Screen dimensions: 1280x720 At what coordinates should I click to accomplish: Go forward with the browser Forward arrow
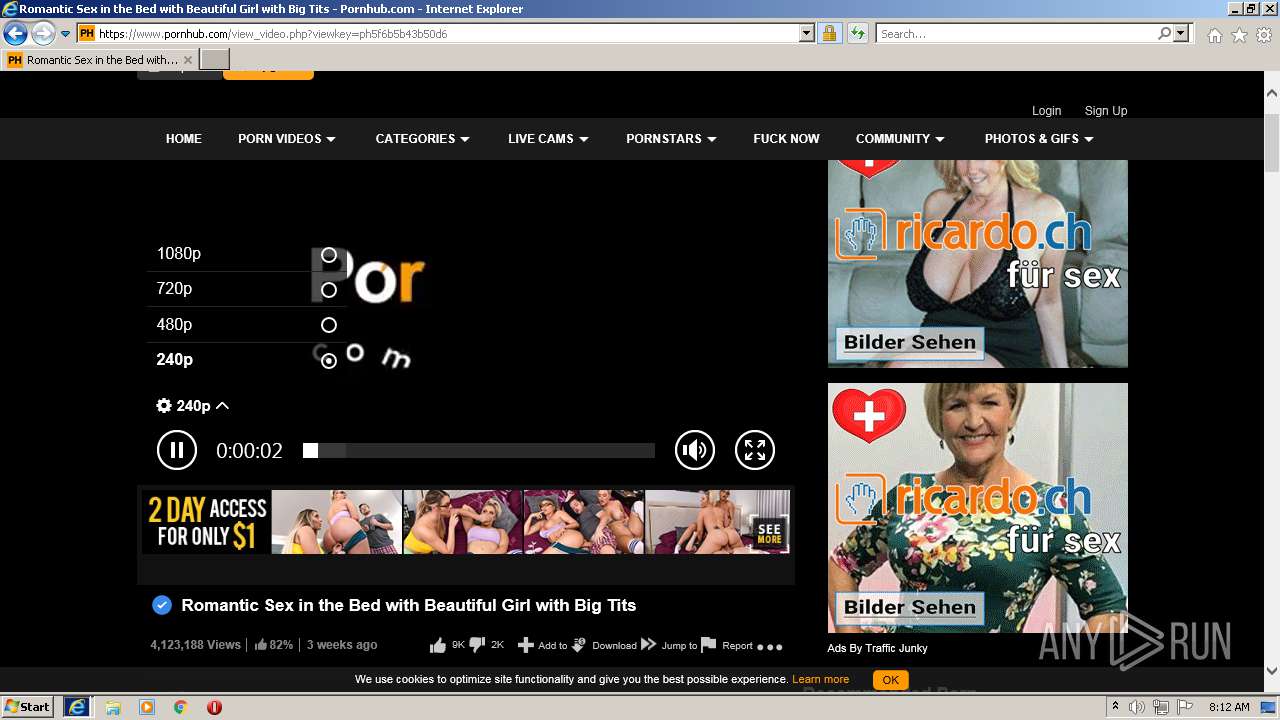click(43, 34)
